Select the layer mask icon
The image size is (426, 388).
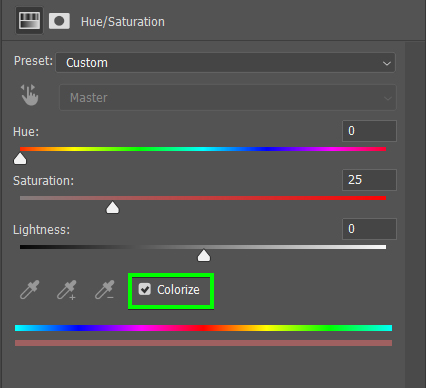pos(59,21)
